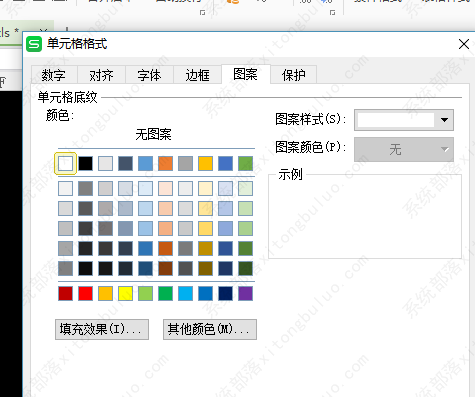Click the 填充效果 button
The image size is (475, 397).
(102, 329)
